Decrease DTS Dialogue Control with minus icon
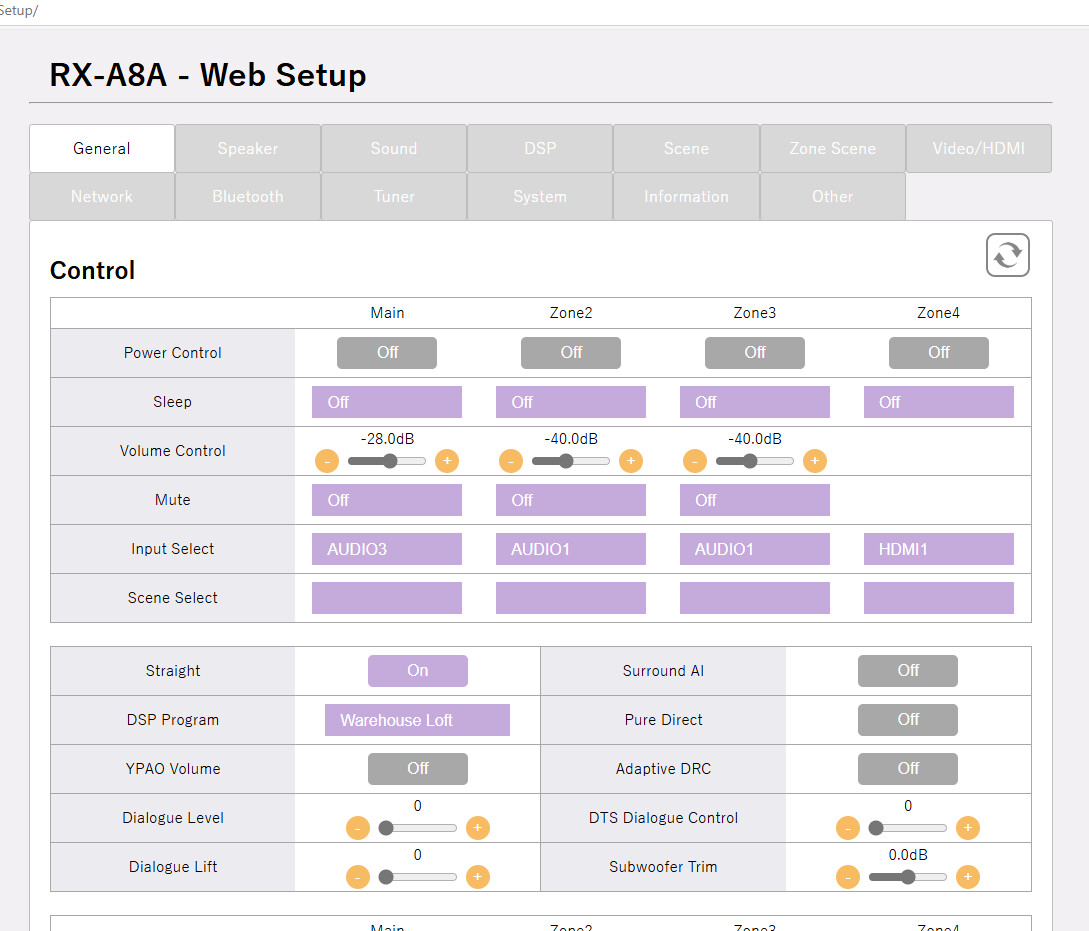 (848, 828)
